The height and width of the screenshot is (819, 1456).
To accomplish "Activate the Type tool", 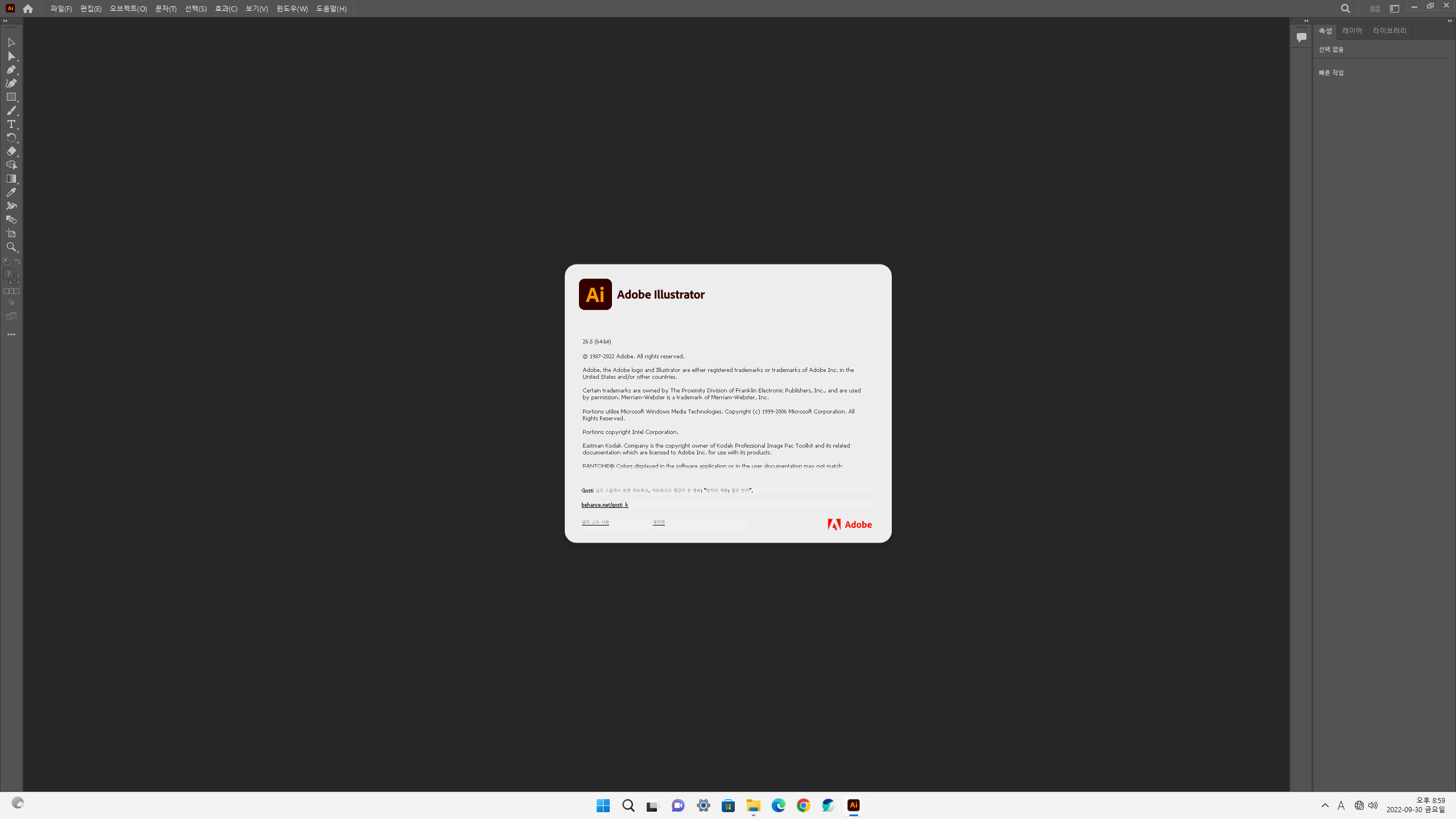I will pyautogui.click(x=11, y=124).
